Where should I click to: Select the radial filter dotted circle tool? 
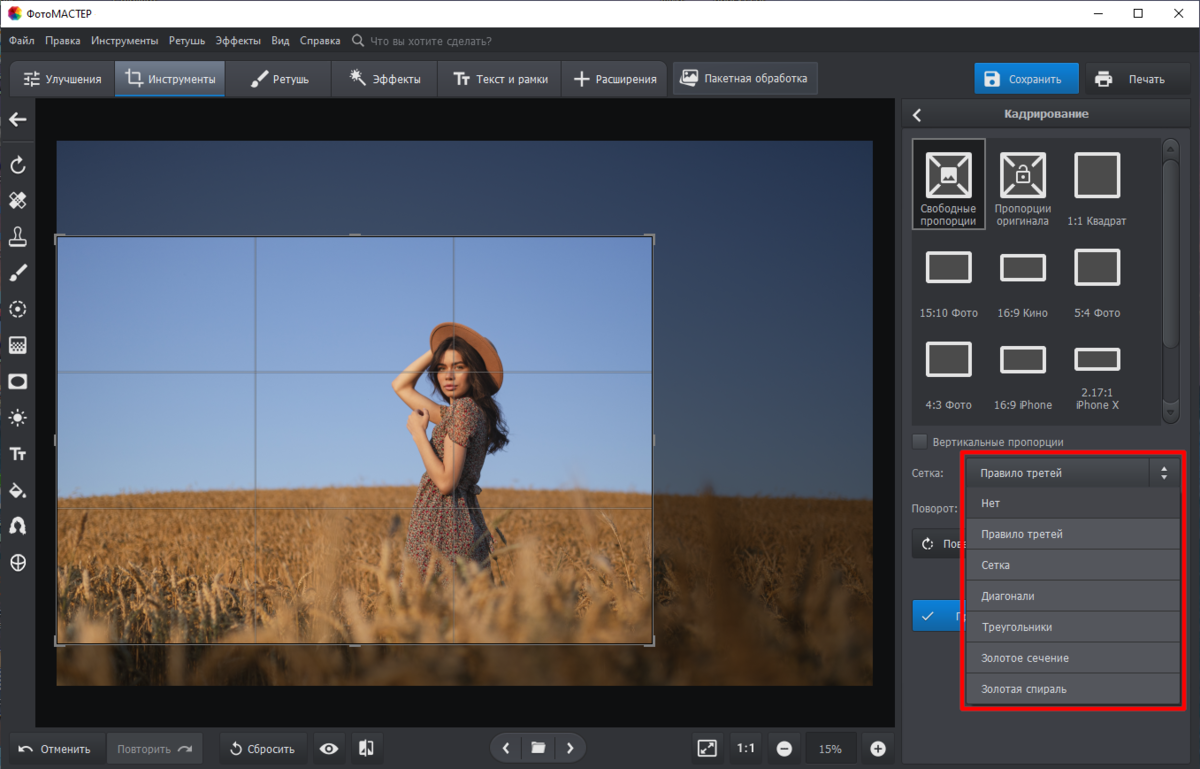pyautogui.click(x=17, y=309)
